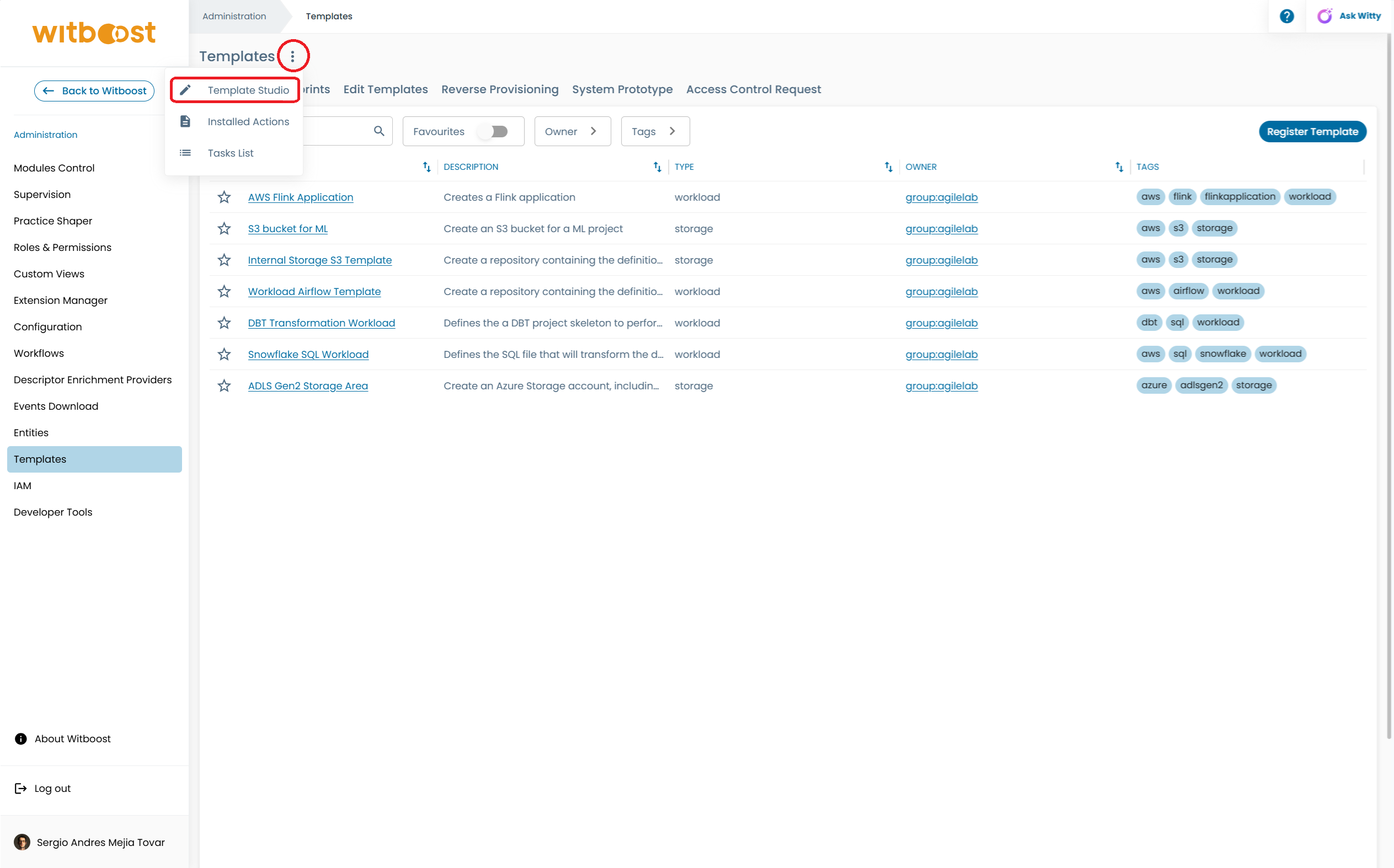The image size is (1394, 868).
Task: Click the help question mark icon
Action: (1286, 16)
